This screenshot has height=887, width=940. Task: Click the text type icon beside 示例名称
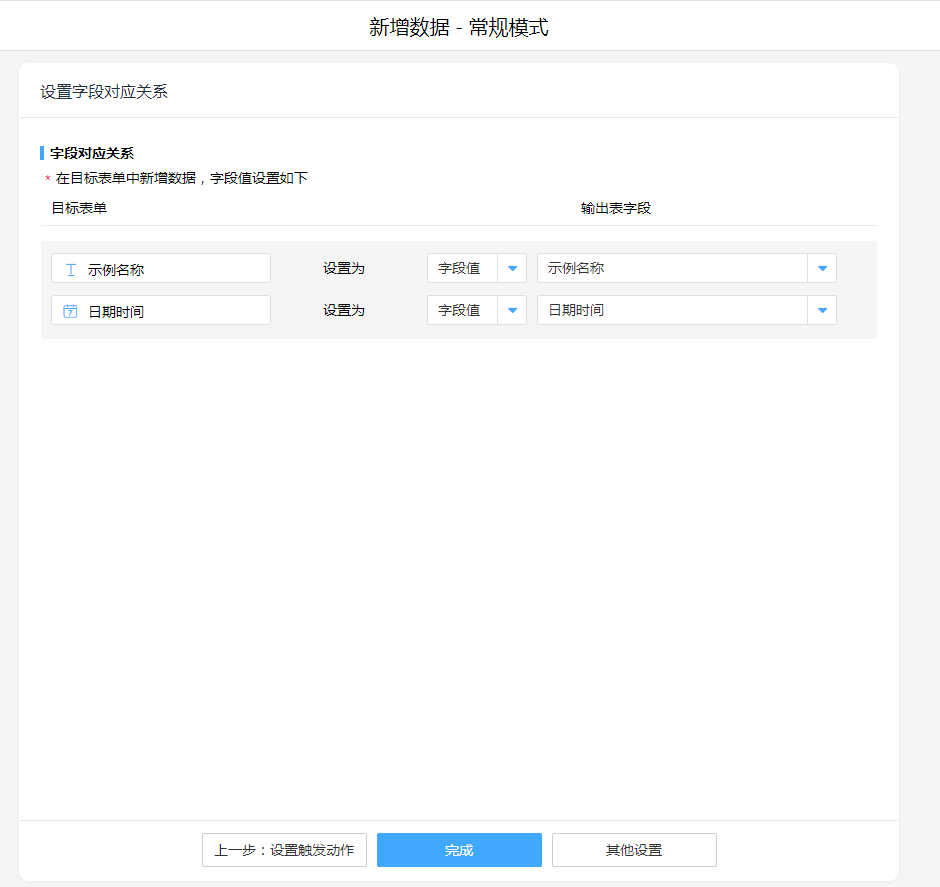pos(70,269)
